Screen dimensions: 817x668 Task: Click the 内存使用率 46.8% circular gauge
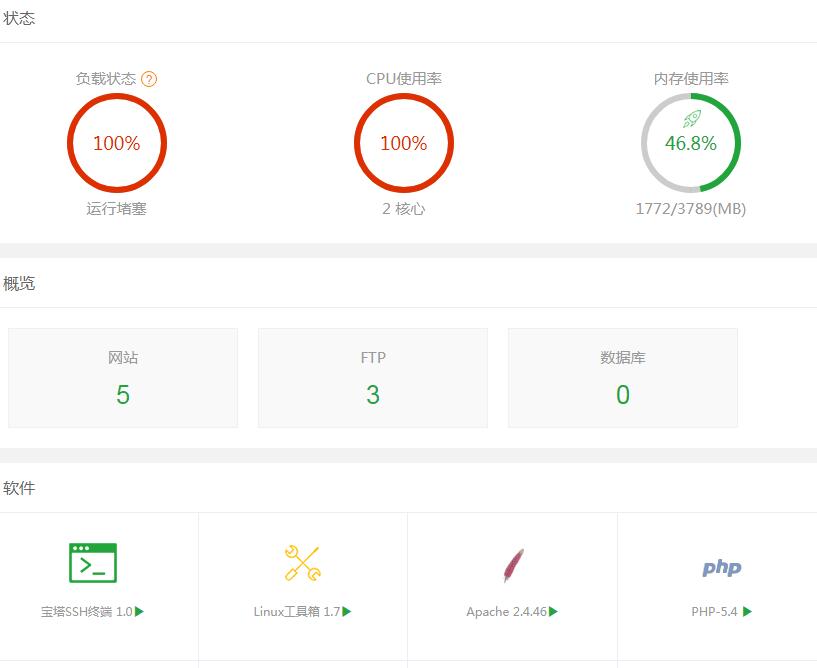[691, 143]
